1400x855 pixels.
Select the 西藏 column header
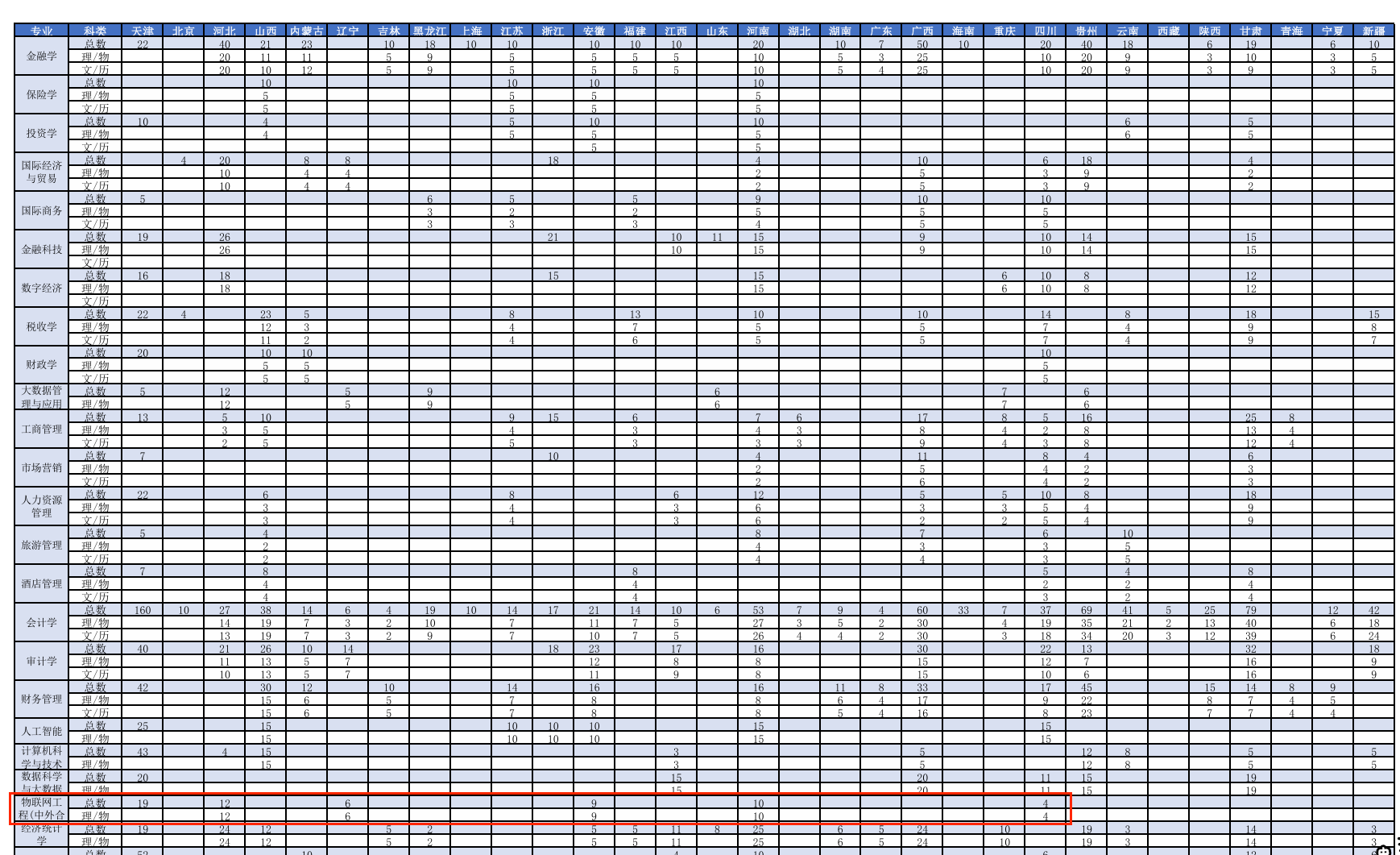(1168, 31)
